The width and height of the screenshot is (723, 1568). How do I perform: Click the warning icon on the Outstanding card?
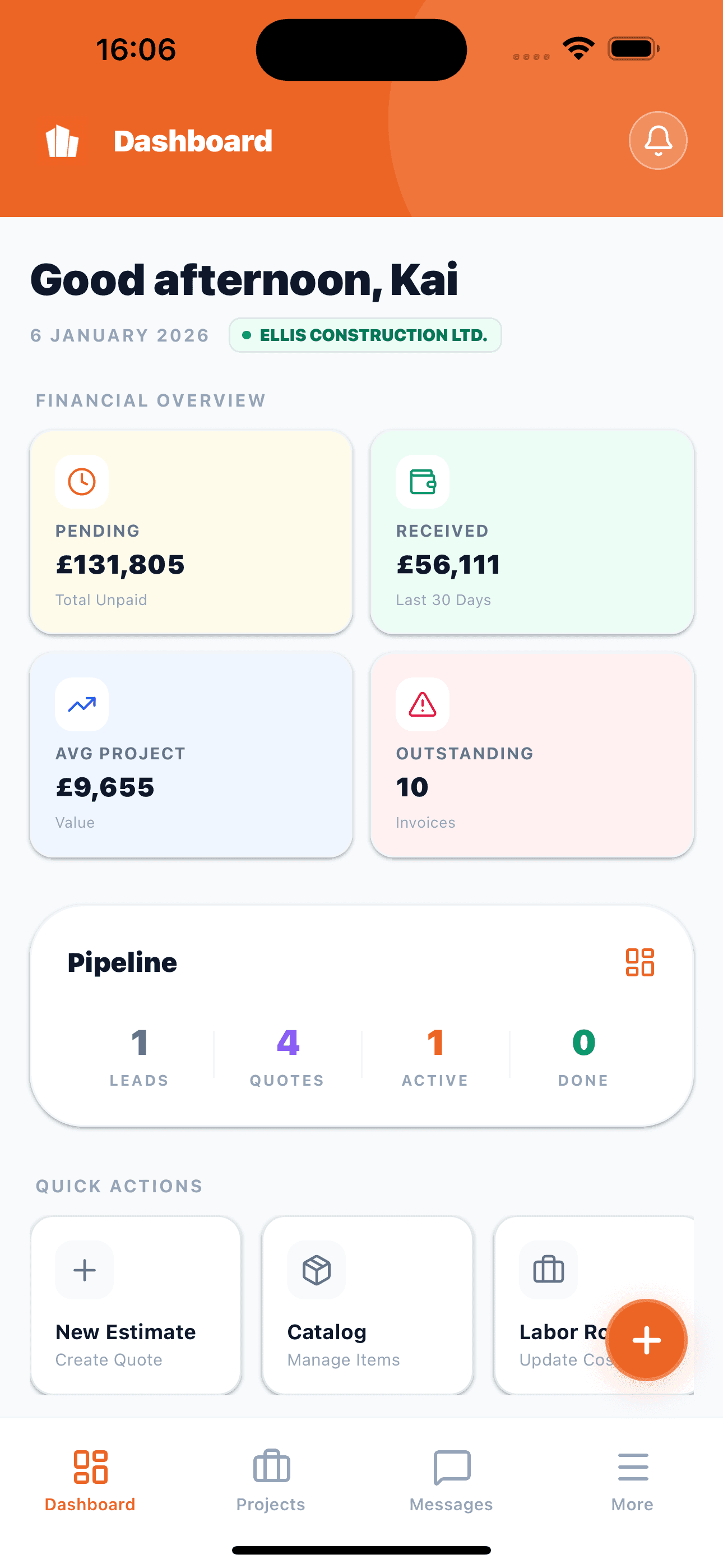click(x=423, y=704)
